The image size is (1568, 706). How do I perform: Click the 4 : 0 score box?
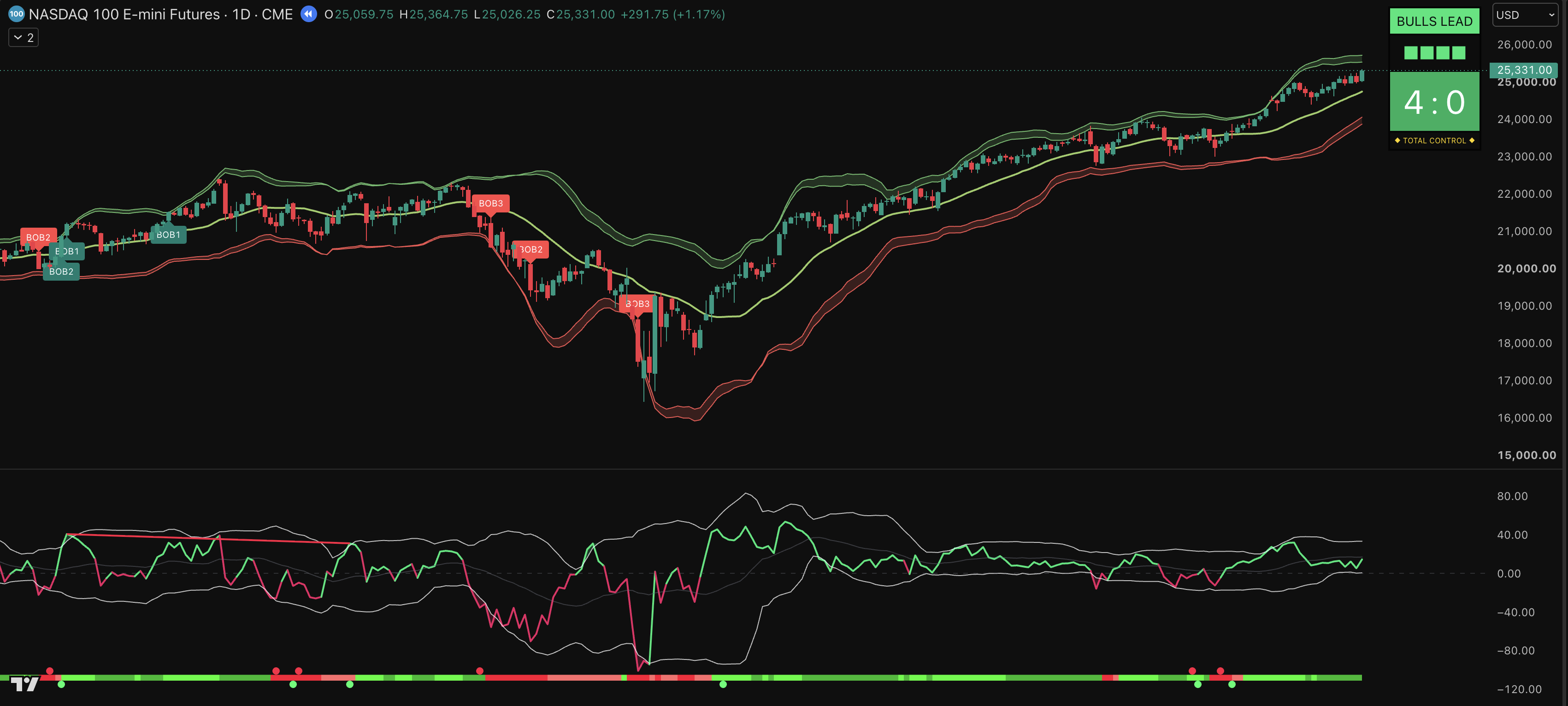1434,102
